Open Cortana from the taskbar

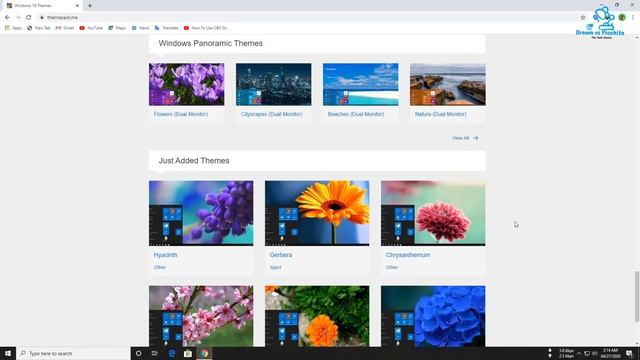point(138,353)
